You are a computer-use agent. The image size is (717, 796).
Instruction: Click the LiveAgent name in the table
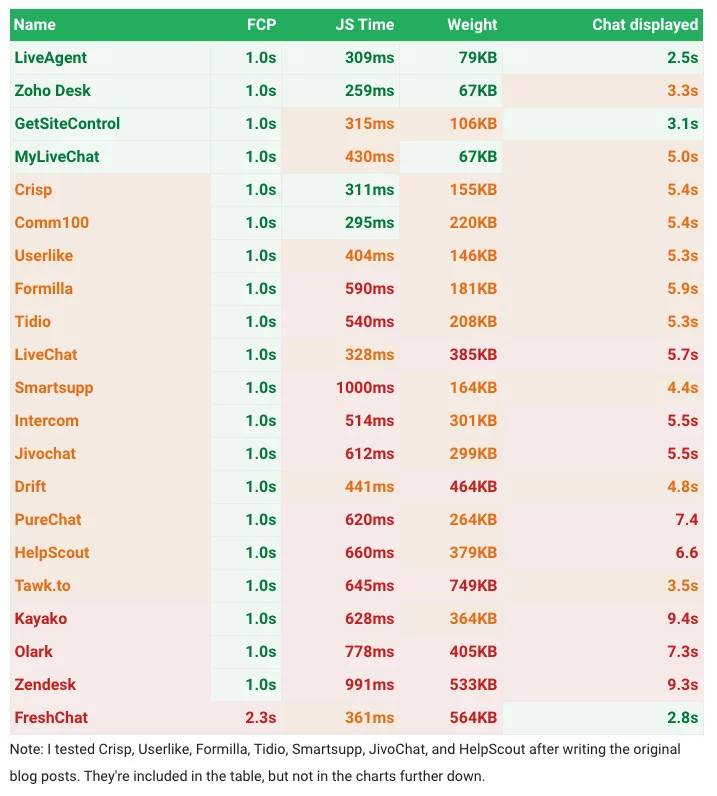[x=51, y=58]
